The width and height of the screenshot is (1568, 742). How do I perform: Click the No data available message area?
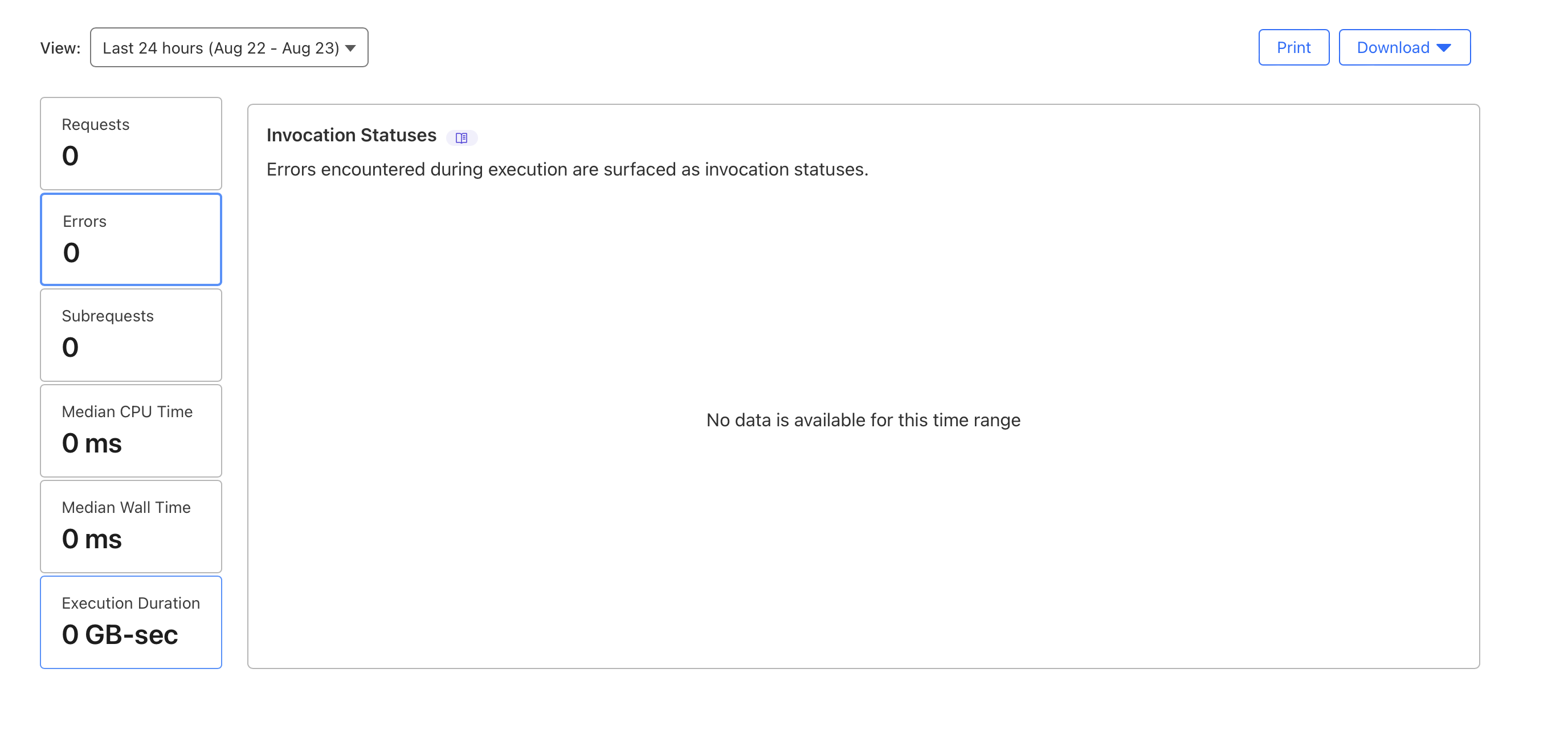point(863,419)
